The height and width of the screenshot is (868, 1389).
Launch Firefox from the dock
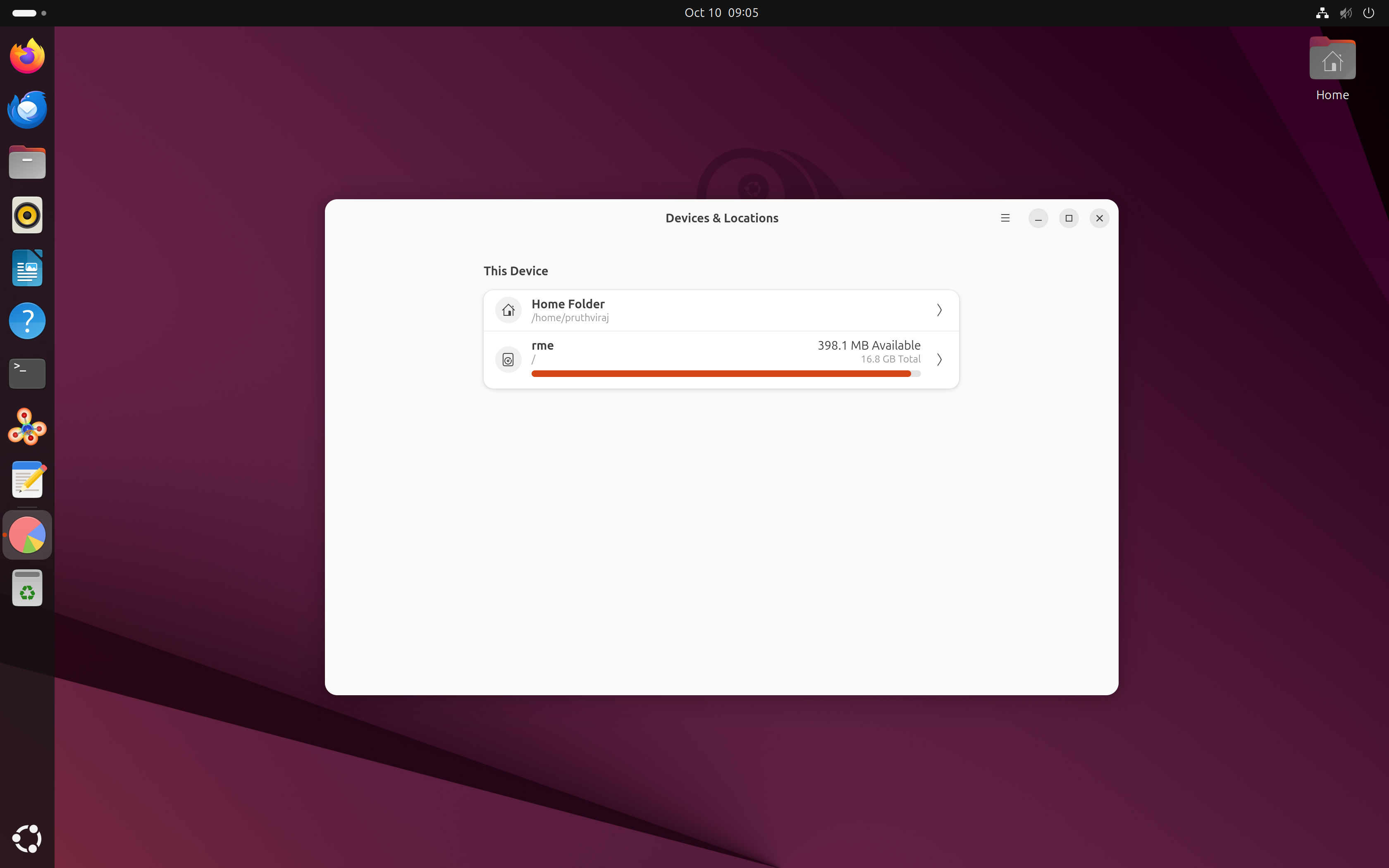pos(27,56)
